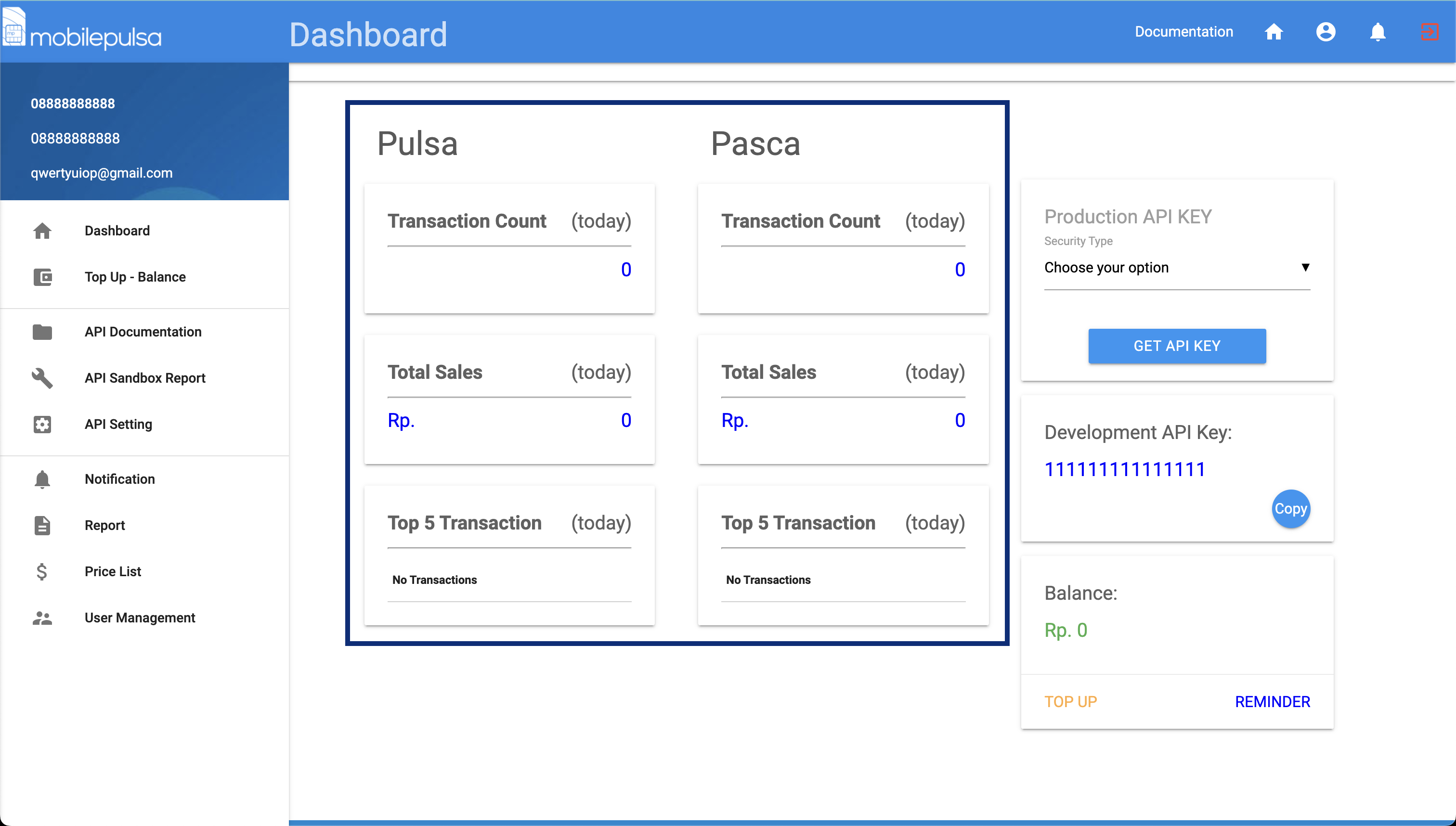Open the Security Type dropdown
The height and width of the screenshot is (826, 1456).
(x=1176, y=268)
